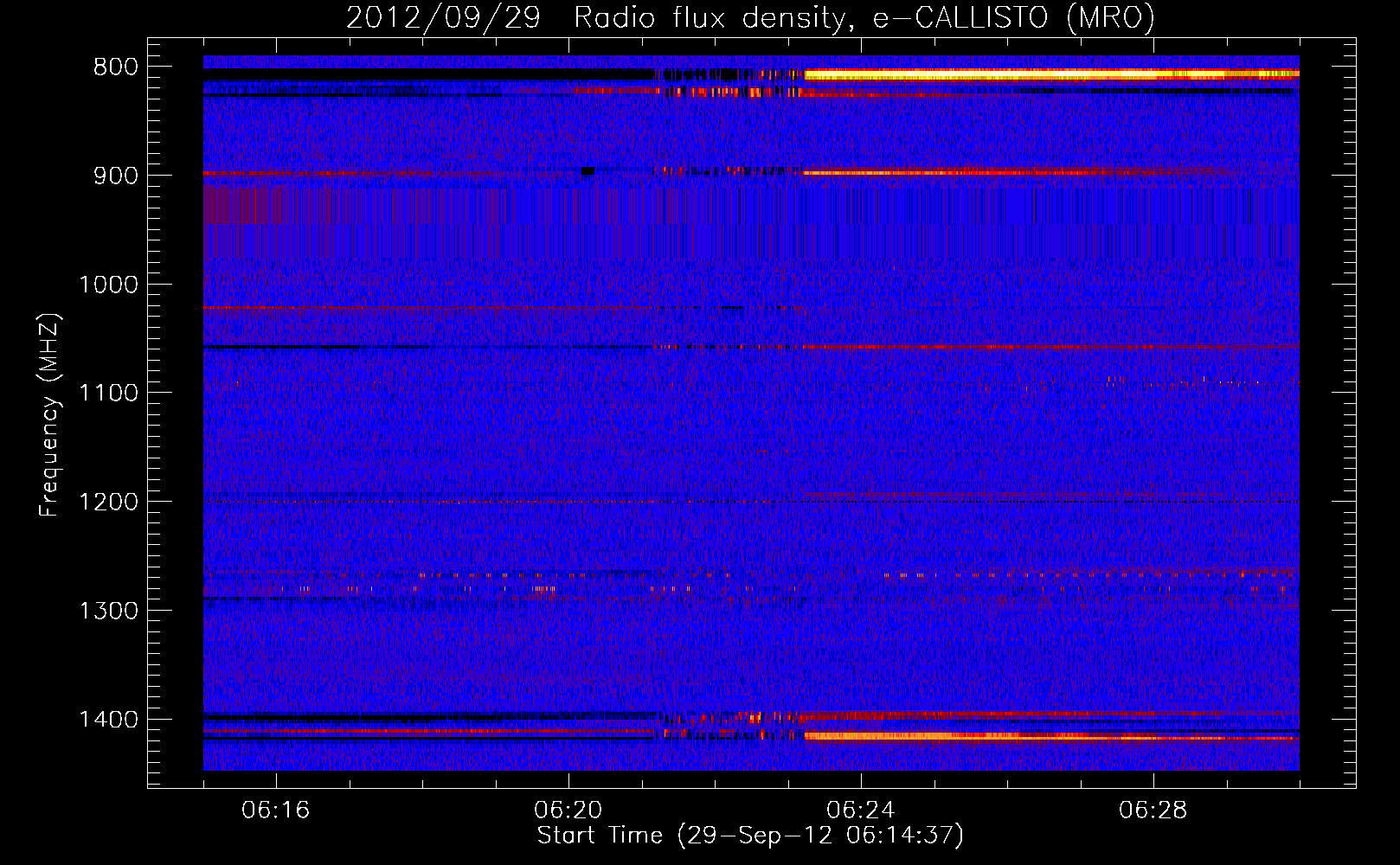Click the 'Start Time (29-Sep-12 06:14:37)' label
Viewport: 1400px width, 865px height.
[750, 836]
